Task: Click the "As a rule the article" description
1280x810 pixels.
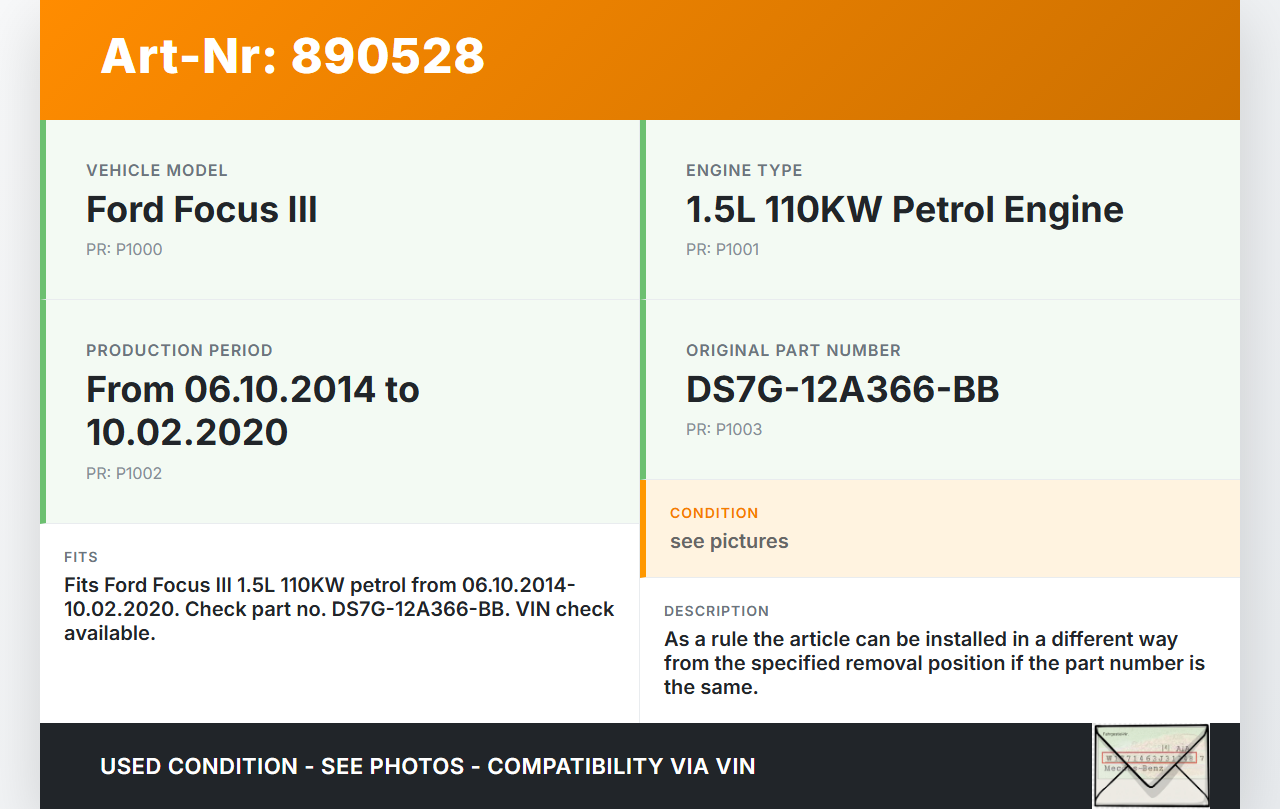Action: (x=934, y=663)
